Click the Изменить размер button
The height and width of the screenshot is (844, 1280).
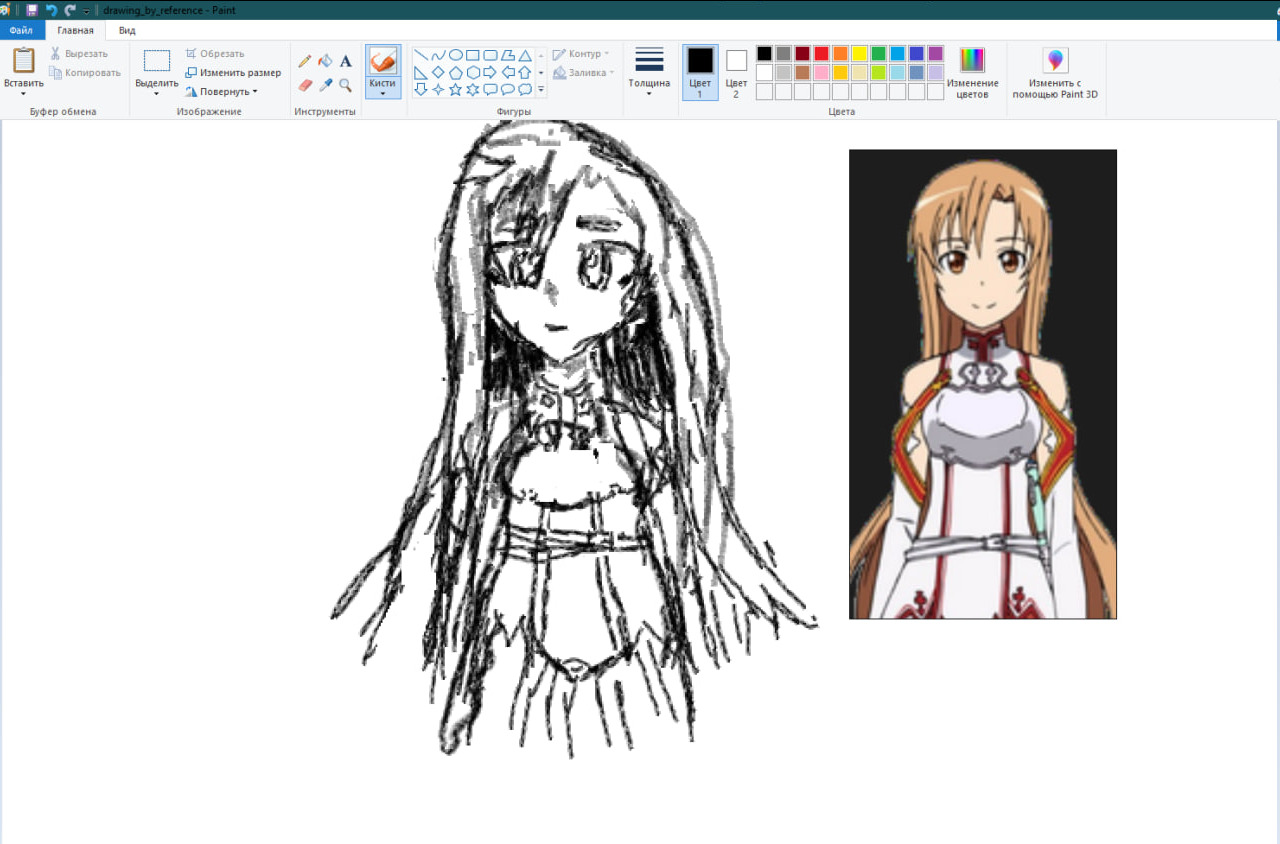pyautogui.click(x=233, y=72)
